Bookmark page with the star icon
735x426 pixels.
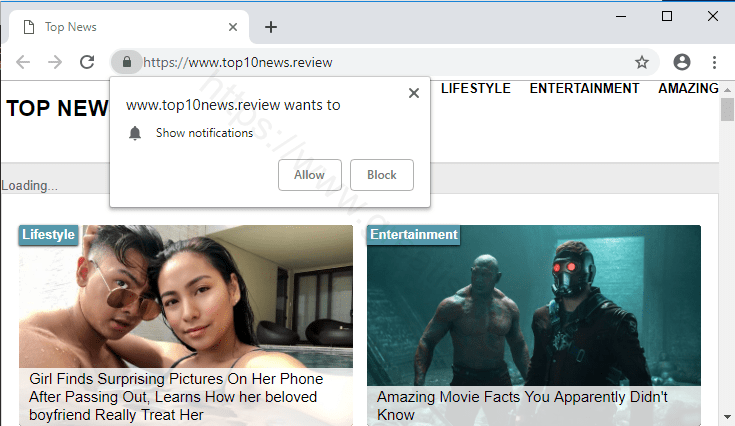tap(642, 62)
